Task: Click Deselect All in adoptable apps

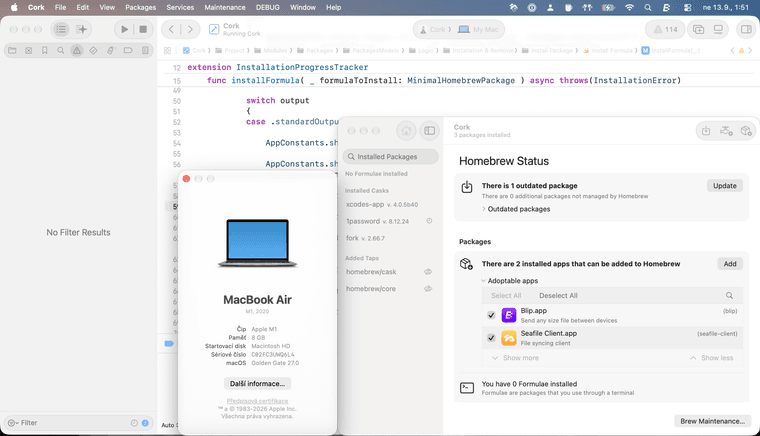Action: 558,296
